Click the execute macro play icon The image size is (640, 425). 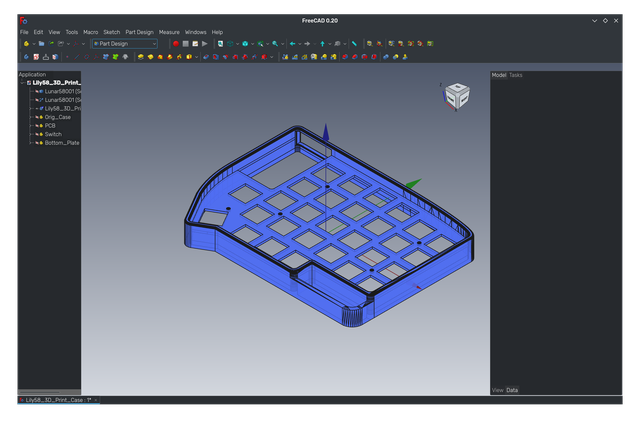click(204, 44)
